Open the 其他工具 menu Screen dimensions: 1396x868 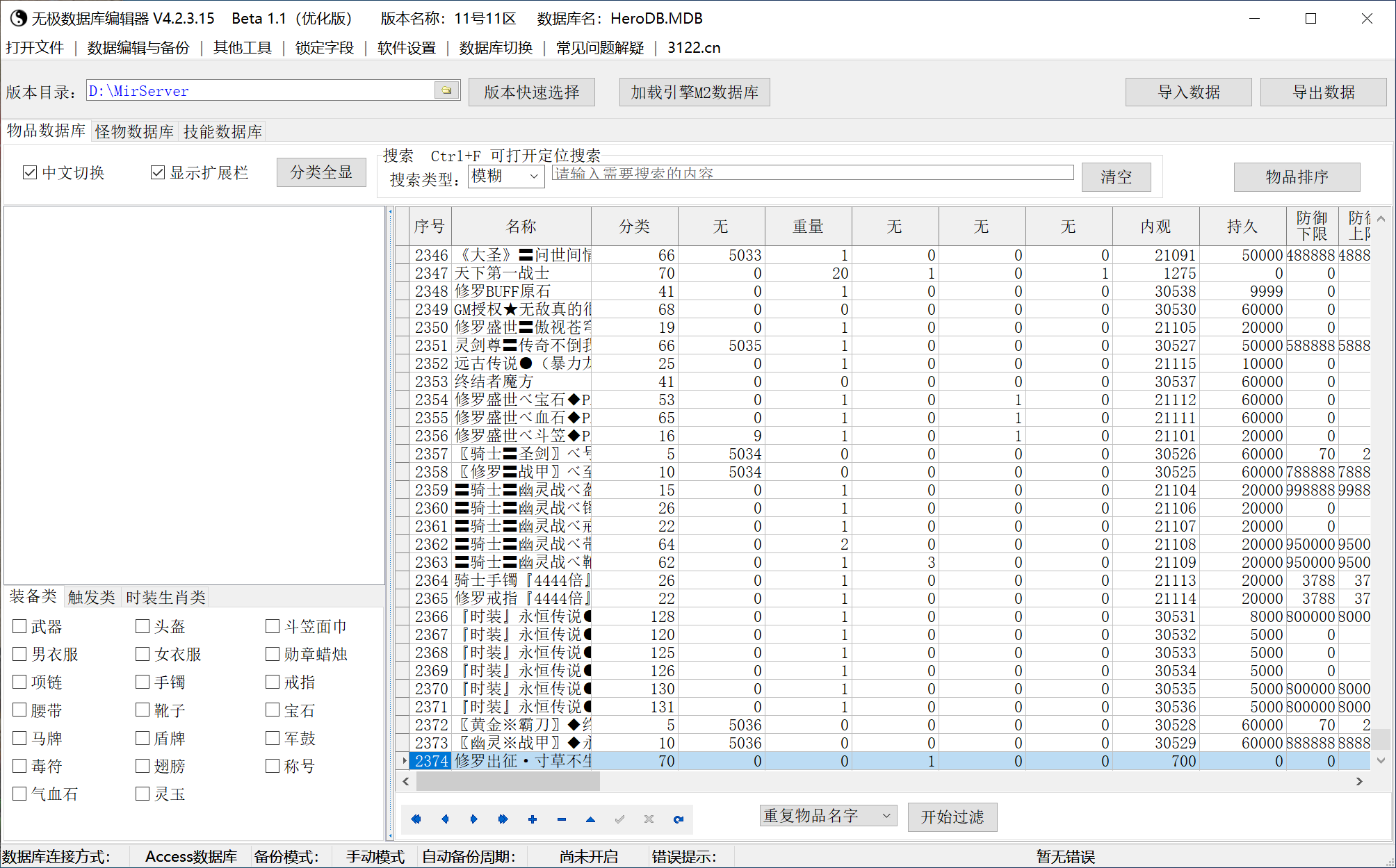tap(242, 47)
